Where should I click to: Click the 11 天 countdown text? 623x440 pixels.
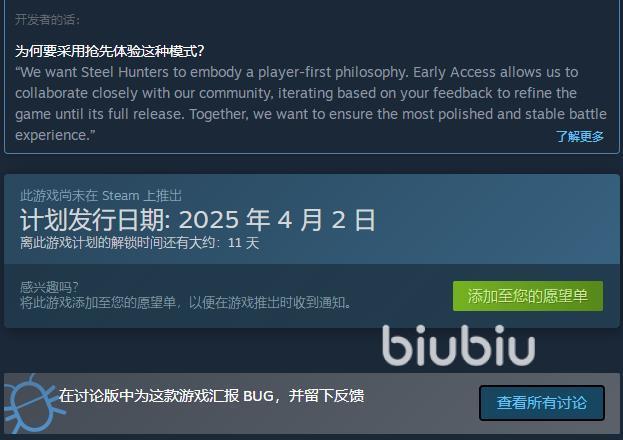[x=244, y=243]
